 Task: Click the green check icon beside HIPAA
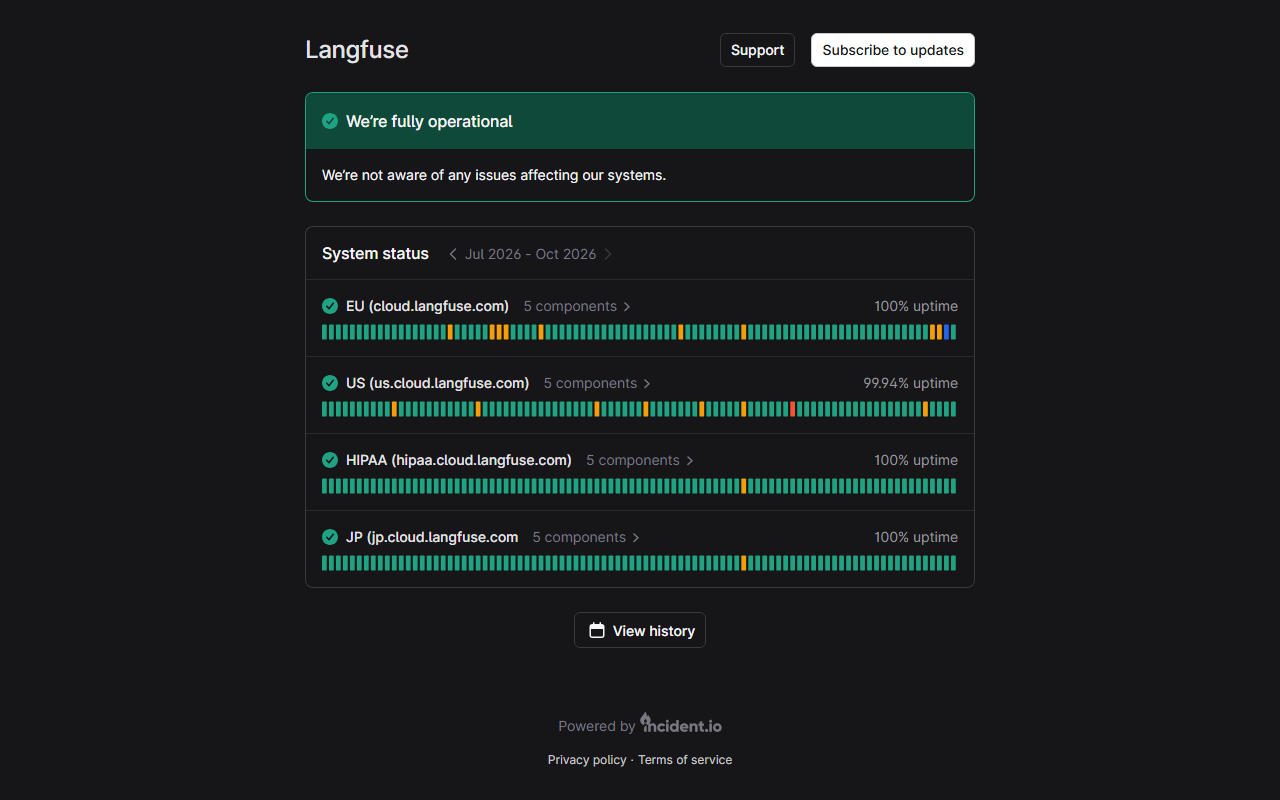click(x=330, y=460)
